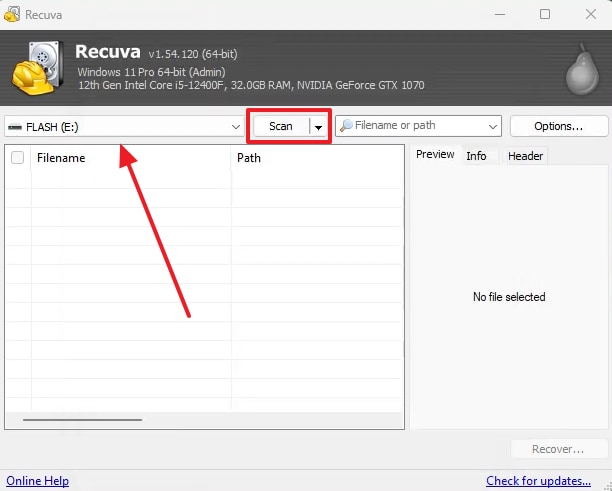612x491 pixels.
Task: Open the FLASH (E:) drive dropdown
Action: coord(236,127)
